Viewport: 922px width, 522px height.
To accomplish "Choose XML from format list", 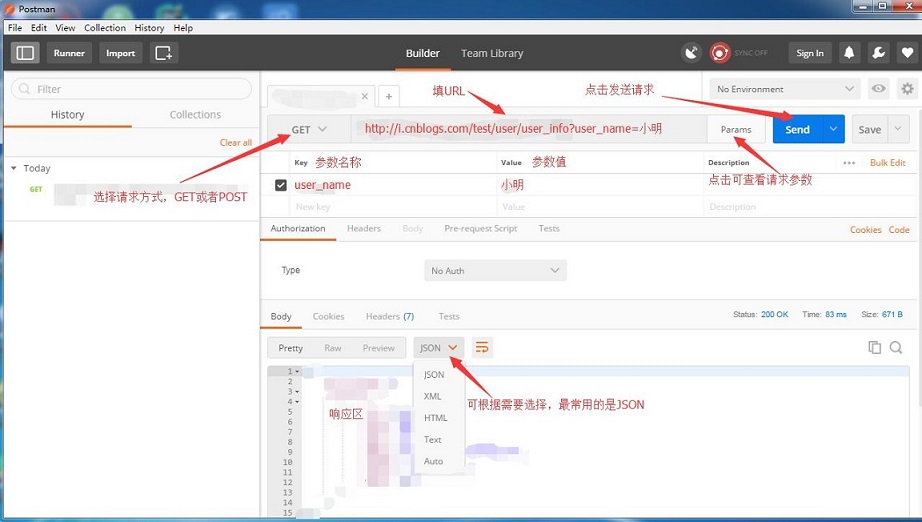I will (x=433, y=396).
